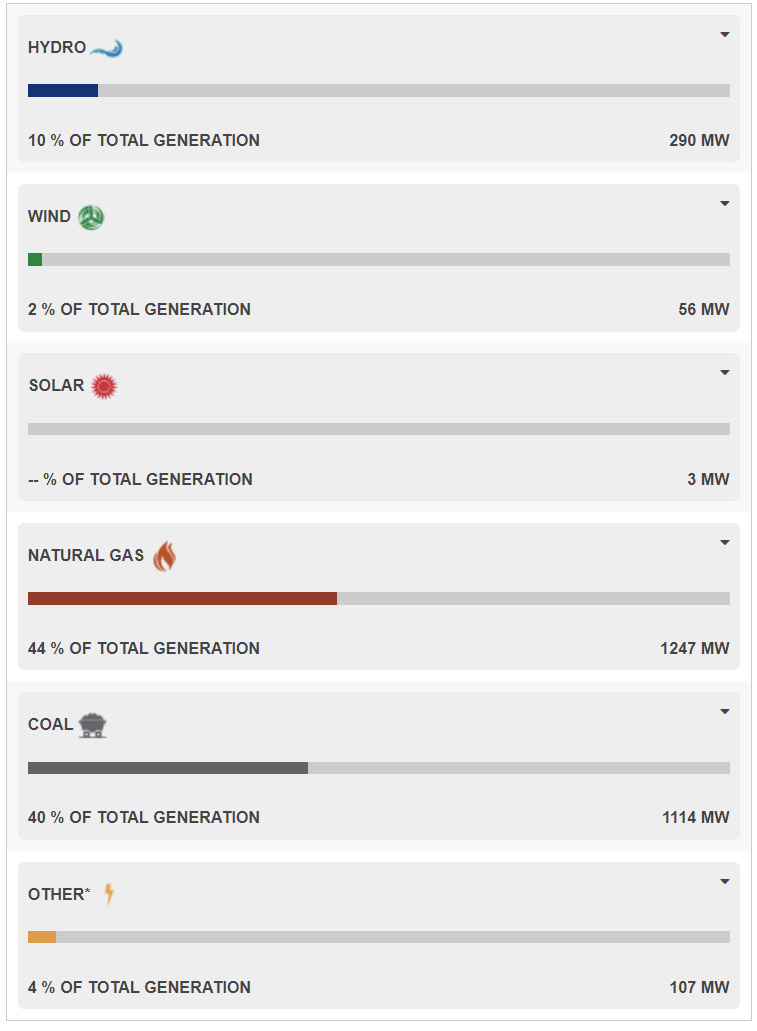Click the green wind turbine icon
Screen dimensions: 757x1031
click(91, 217)
